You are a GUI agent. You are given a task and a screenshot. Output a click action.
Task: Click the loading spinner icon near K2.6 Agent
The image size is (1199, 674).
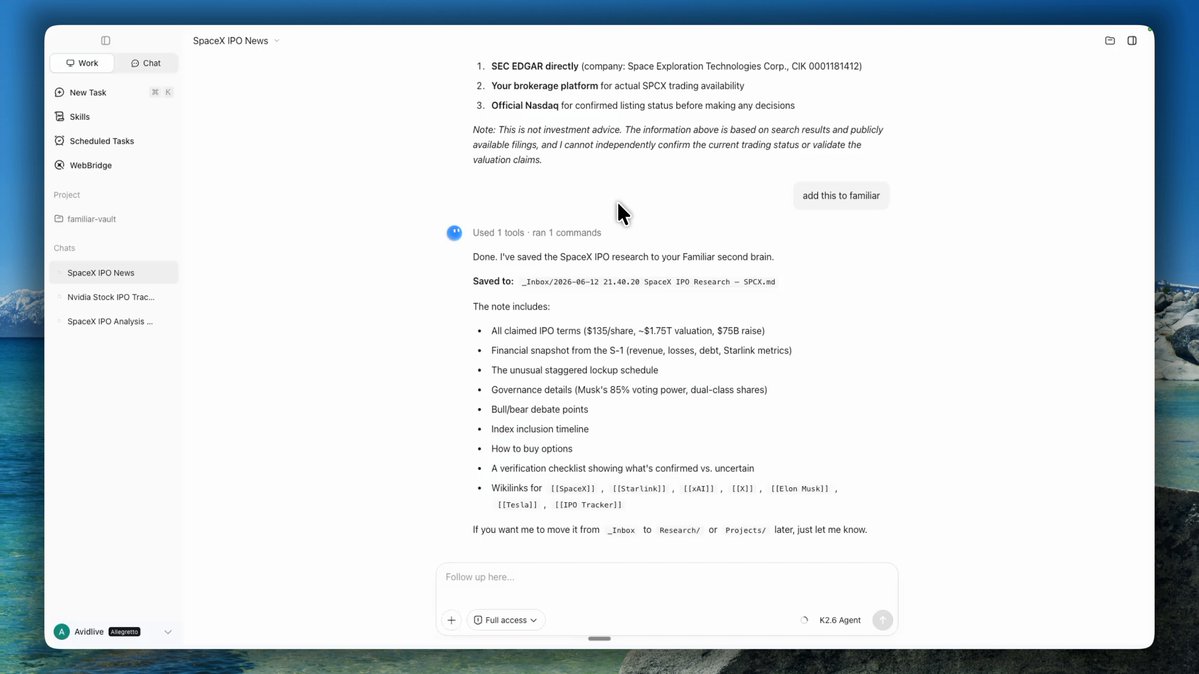[804, 620]
